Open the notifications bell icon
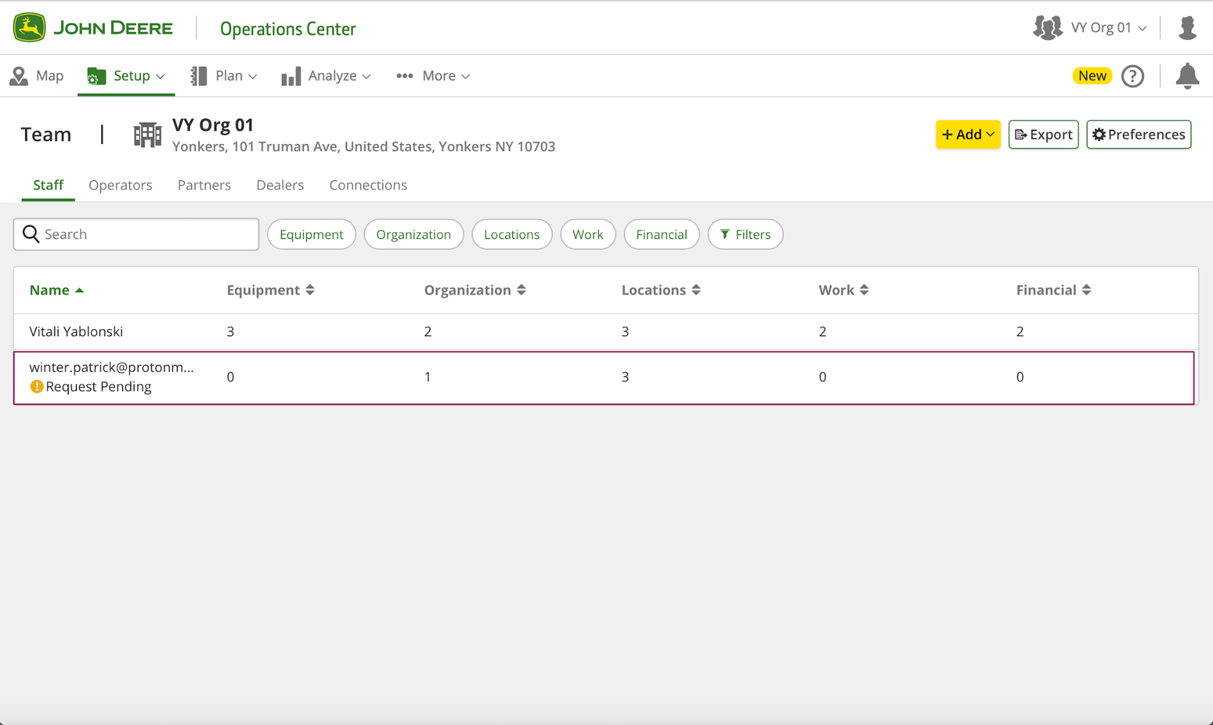The height and width of the screenshot is (725, 1213). (1187, 76)
